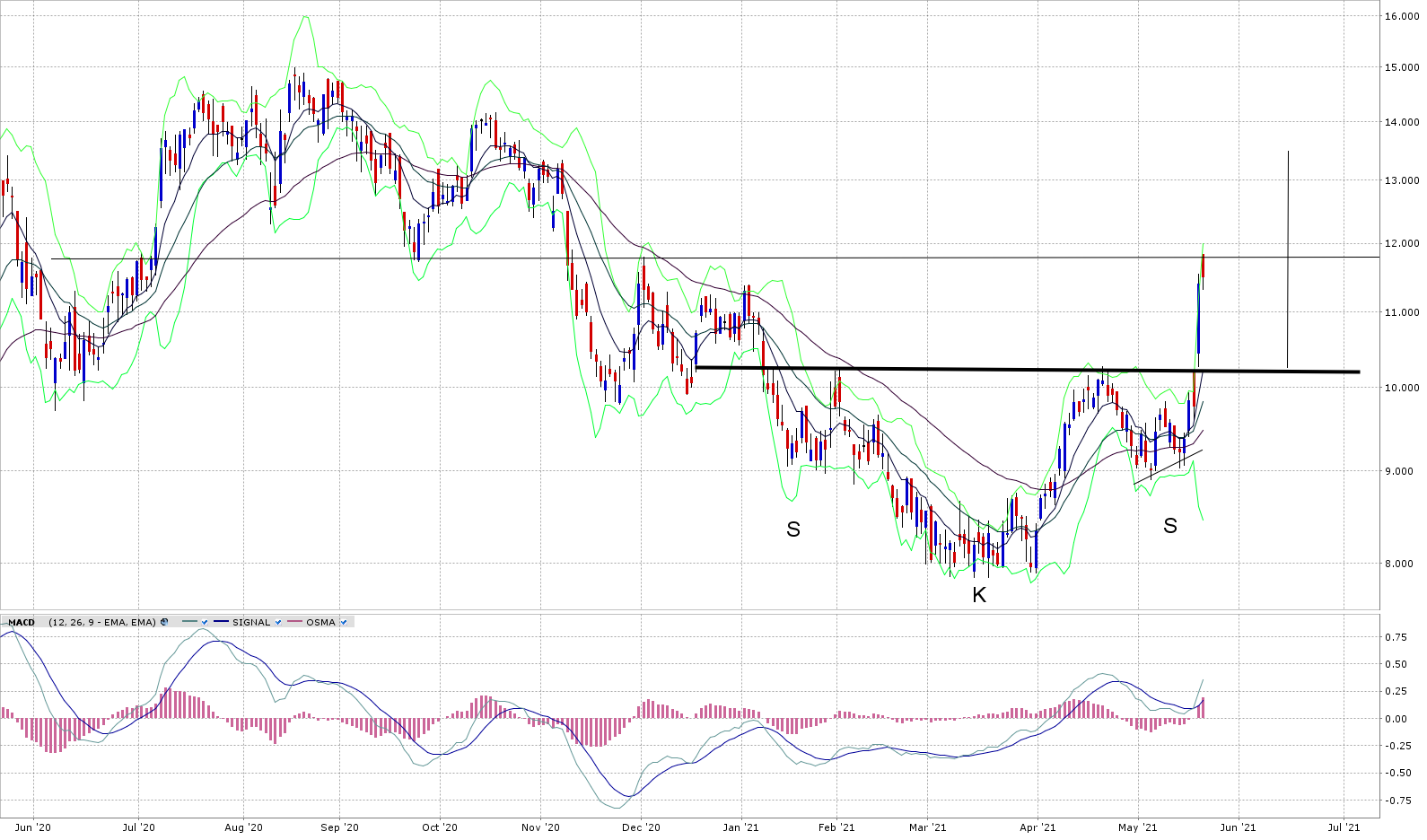
Task: Click the Jul '21 date axis label
Action: point(1343,827)
